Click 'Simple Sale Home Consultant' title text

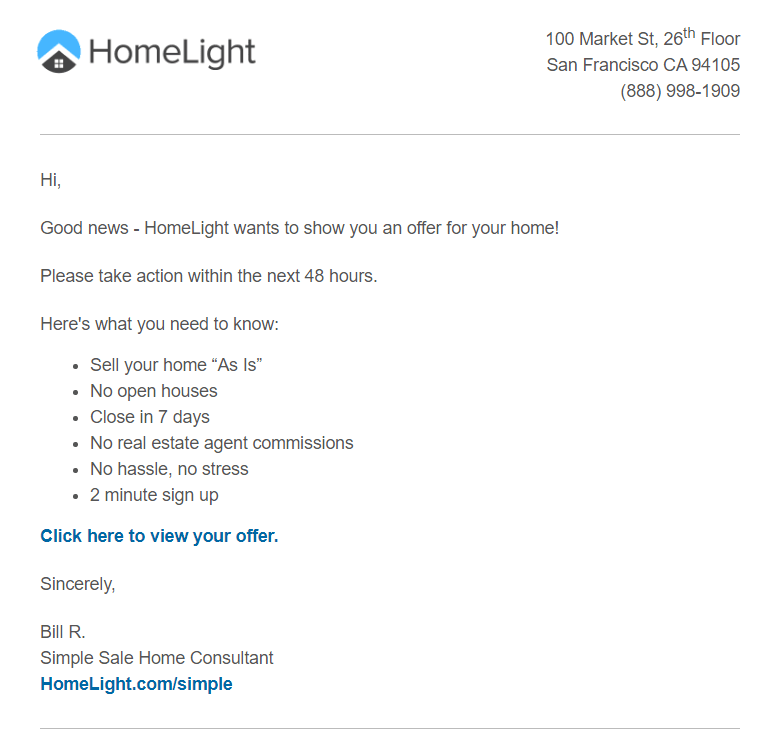(x=157, y=658)
